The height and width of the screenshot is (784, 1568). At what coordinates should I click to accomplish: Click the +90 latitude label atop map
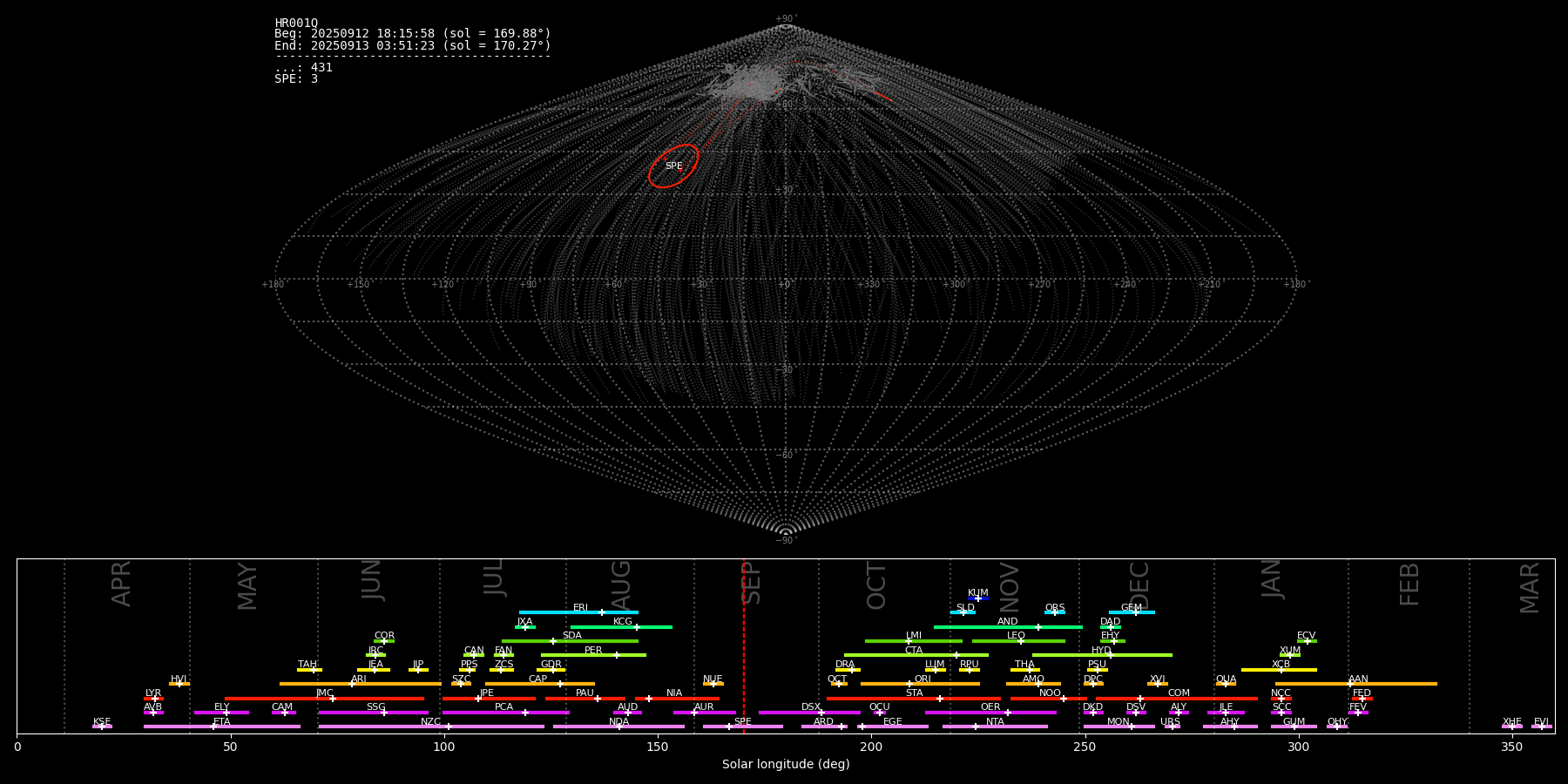(785, 18)
